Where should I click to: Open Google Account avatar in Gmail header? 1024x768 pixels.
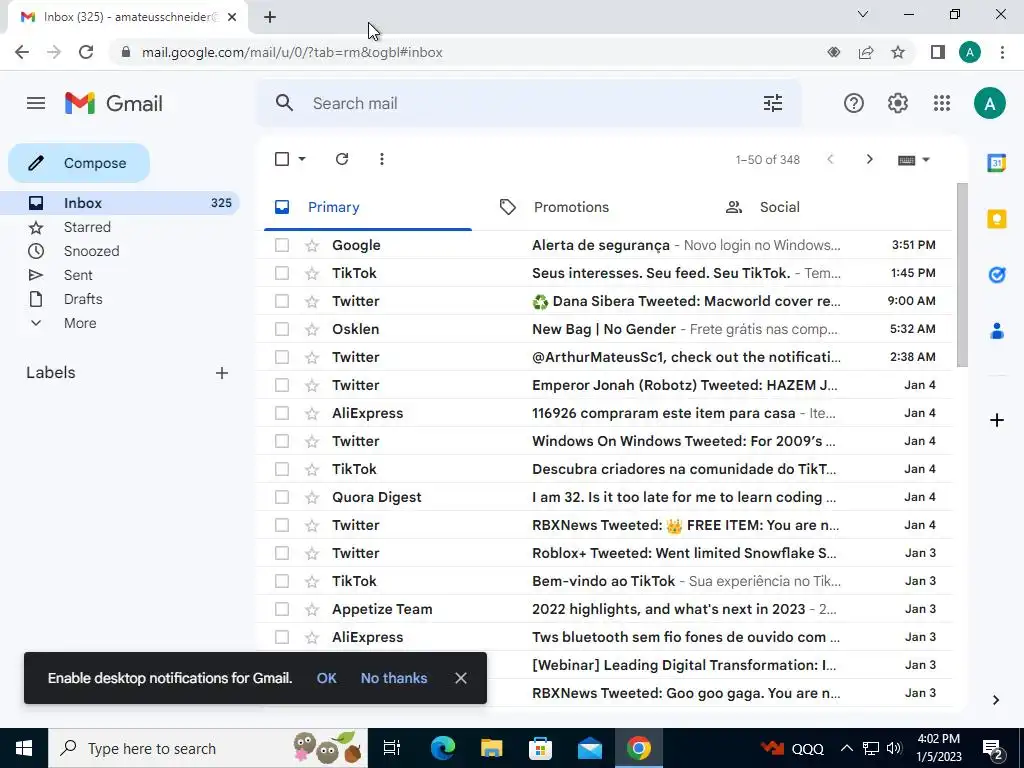989,103
